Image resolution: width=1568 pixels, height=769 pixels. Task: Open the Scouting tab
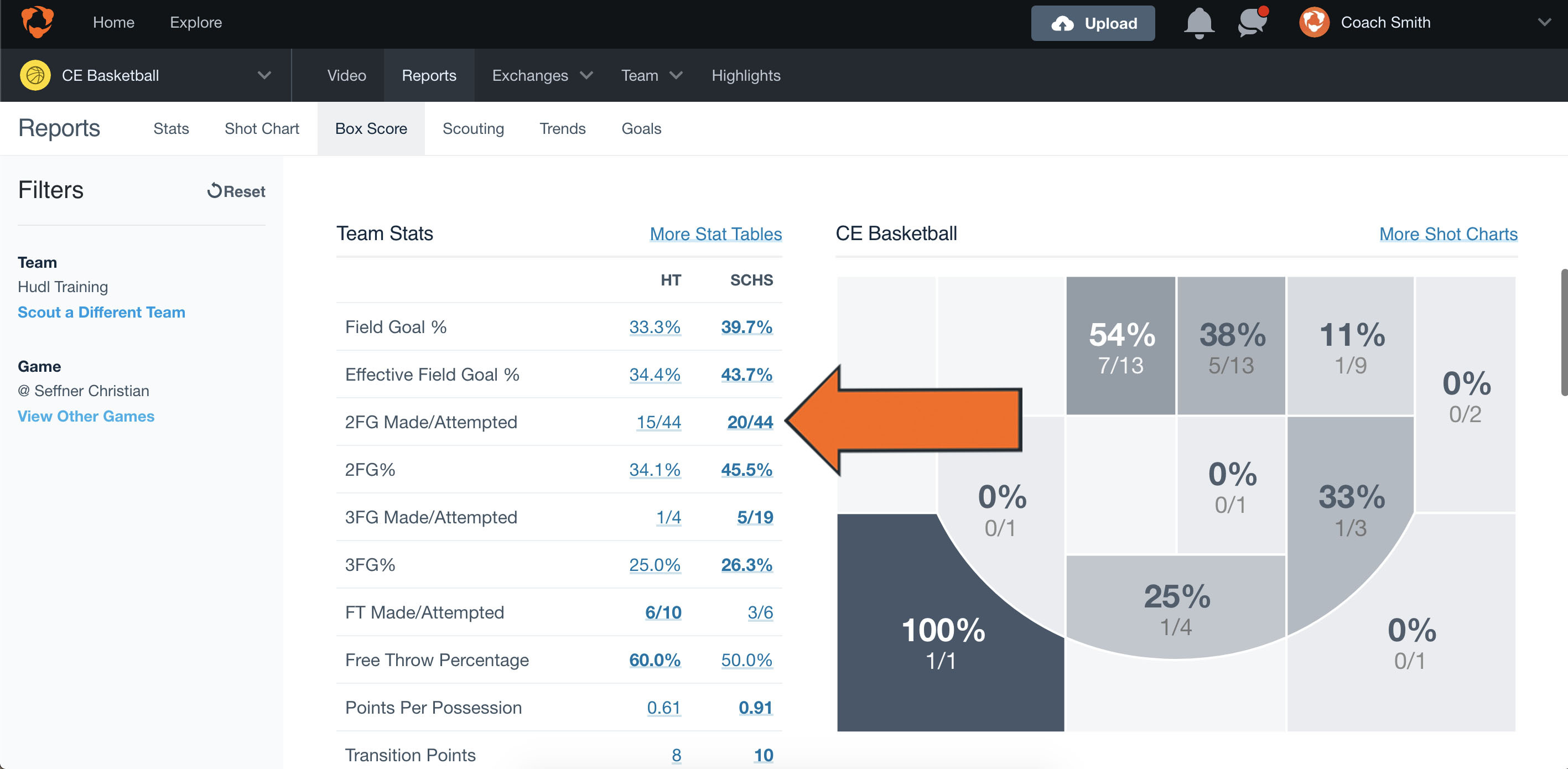(473, 128)
